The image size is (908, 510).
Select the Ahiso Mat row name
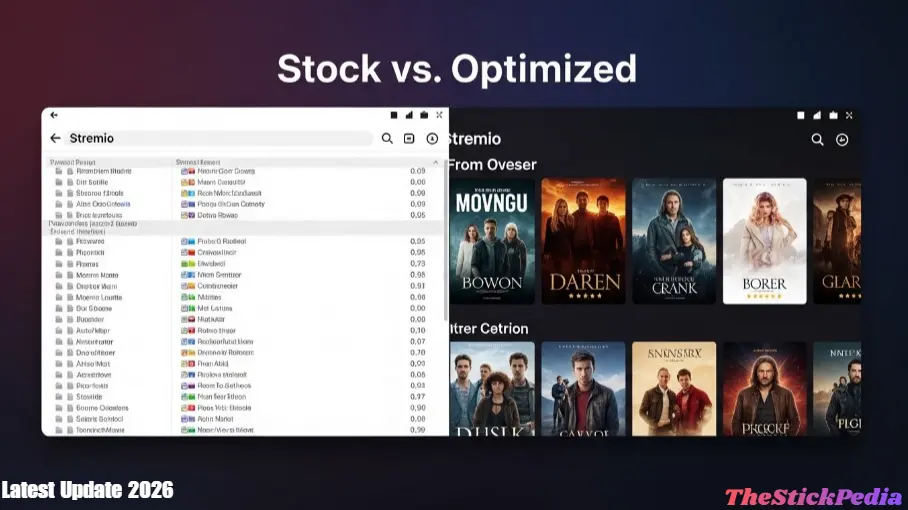(x=93, y=364)
